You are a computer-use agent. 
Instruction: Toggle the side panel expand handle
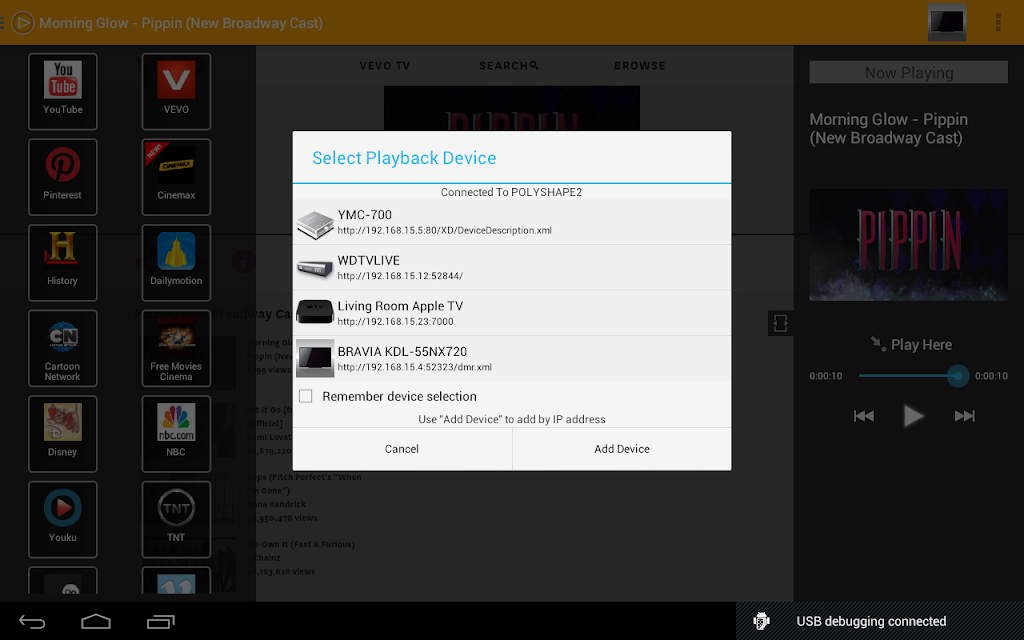780,323
